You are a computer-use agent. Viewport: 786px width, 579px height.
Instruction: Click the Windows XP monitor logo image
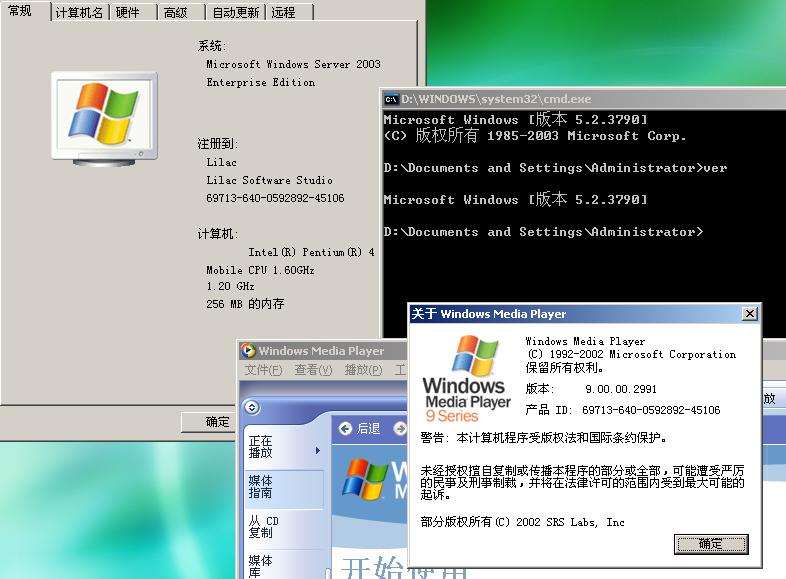click(x=104, y=119)
